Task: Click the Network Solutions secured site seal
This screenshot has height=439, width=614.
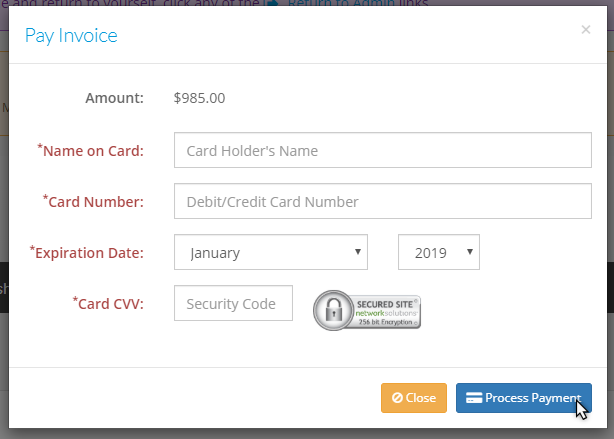Action: point(367,310)
